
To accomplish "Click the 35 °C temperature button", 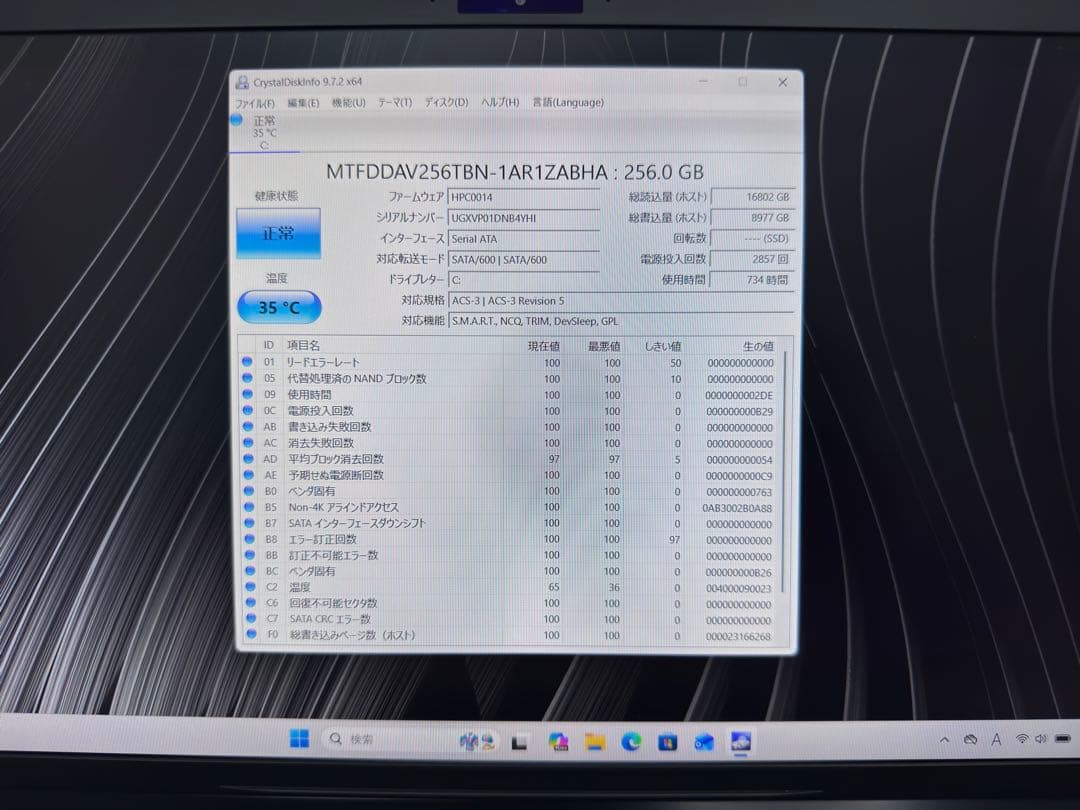I will 279,307.
